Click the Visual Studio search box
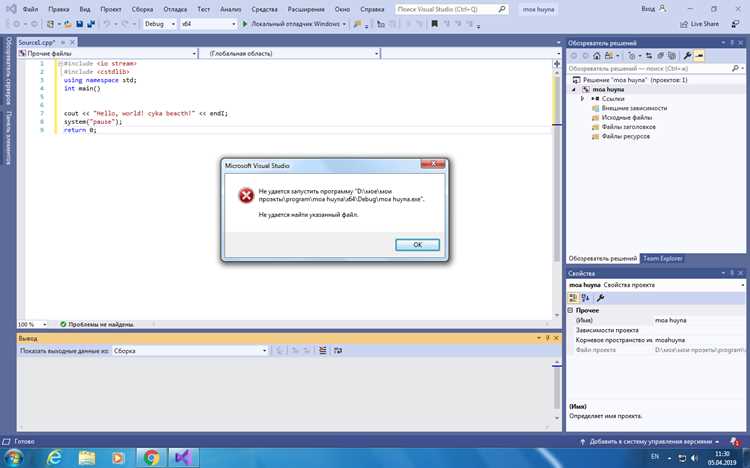Screen dimensions: 750x468 [452, 9]
